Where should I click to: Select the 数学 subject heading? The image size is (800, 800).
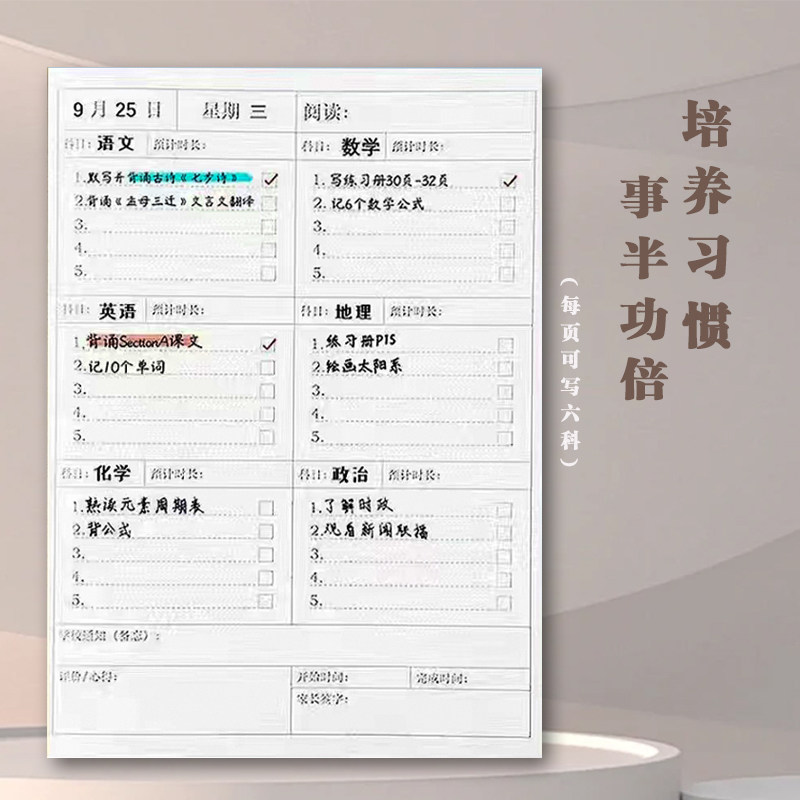(360, 146)
